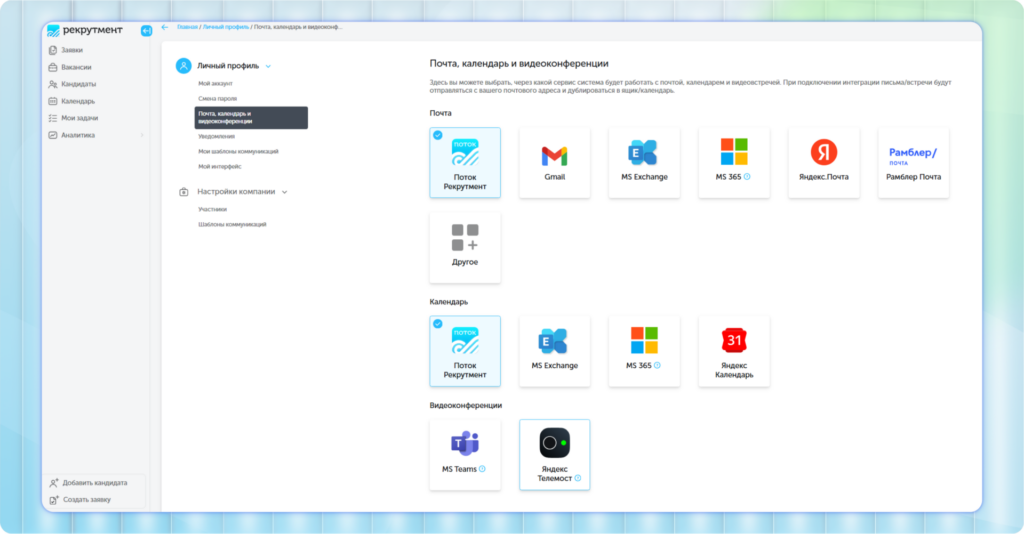Click the Настройки компании building icon
The width and height of the screenshot is (1024, 534).
click(x=184, y=192)
